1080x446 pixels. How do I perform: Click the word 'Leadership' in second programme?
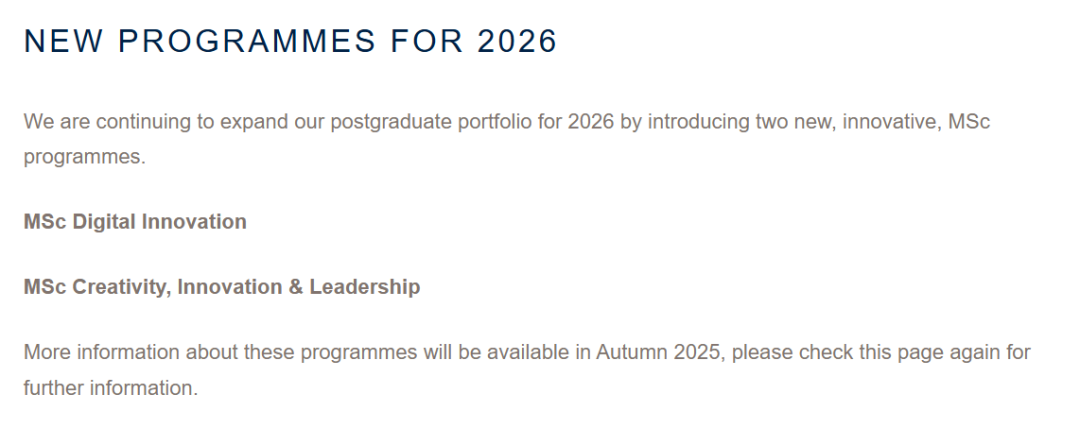point(365,287)
